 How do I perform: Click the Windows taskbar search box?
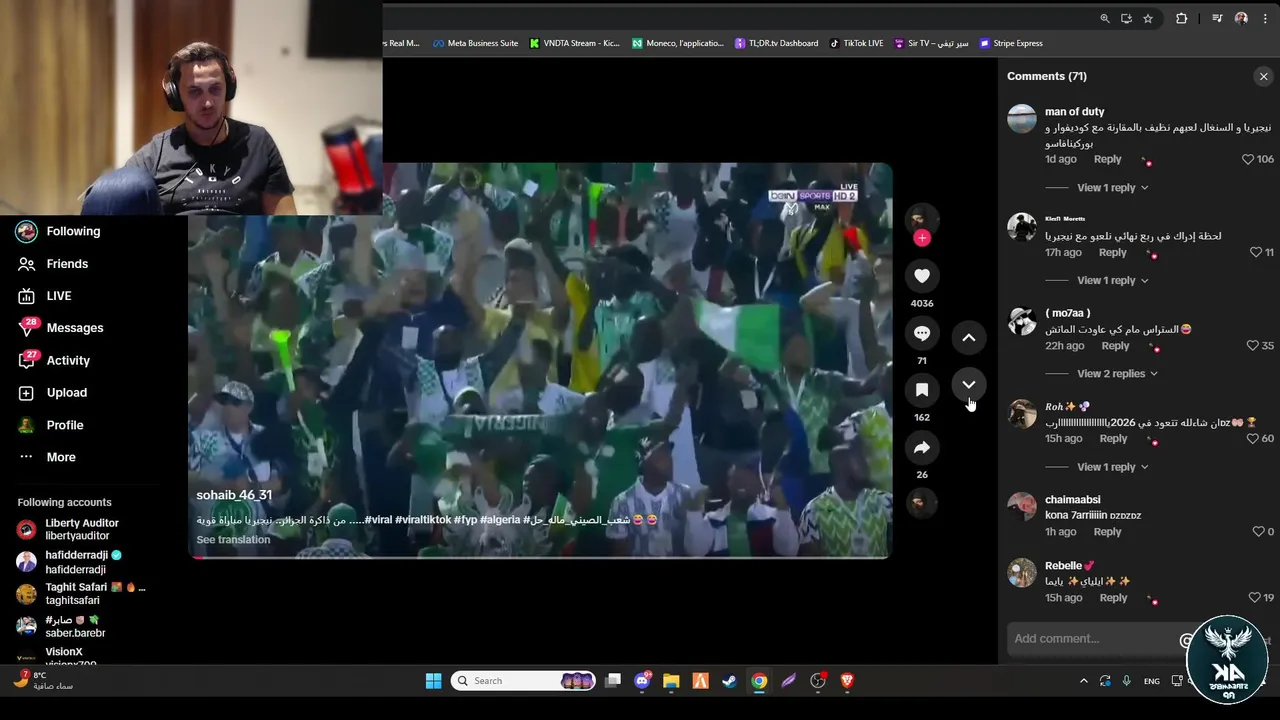[x=523, y=681]
